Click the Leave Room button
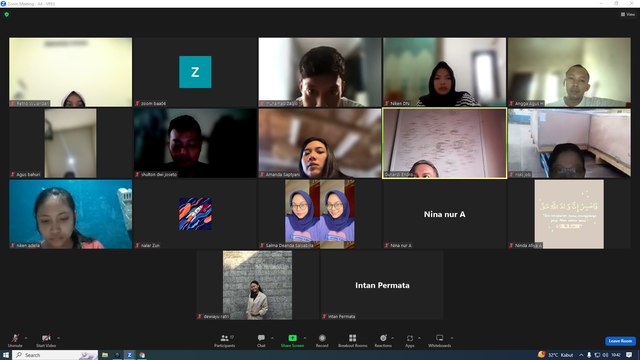 620,341
